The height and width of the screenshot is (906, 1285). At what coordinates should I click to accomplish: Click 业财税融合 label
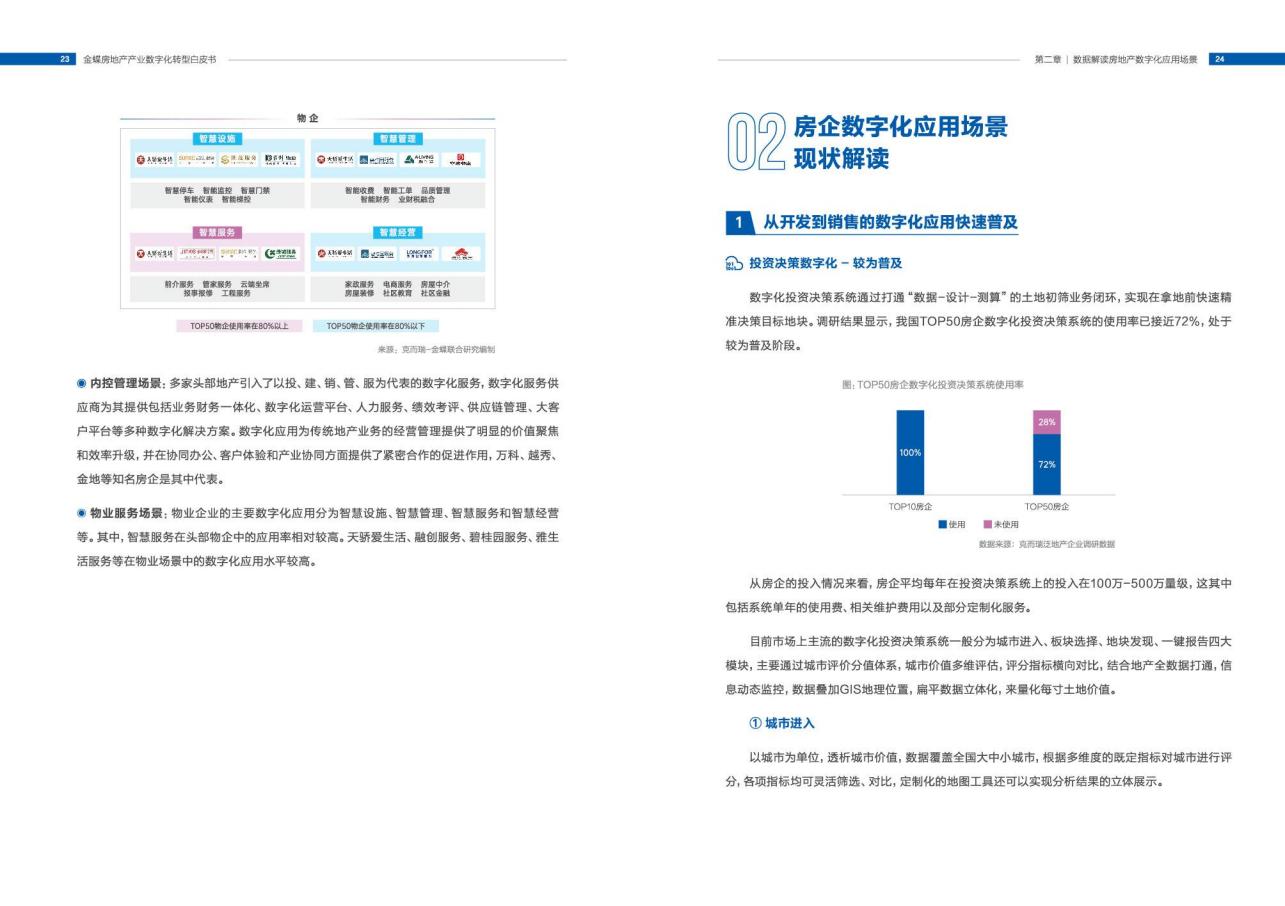[x=416, y=199]
